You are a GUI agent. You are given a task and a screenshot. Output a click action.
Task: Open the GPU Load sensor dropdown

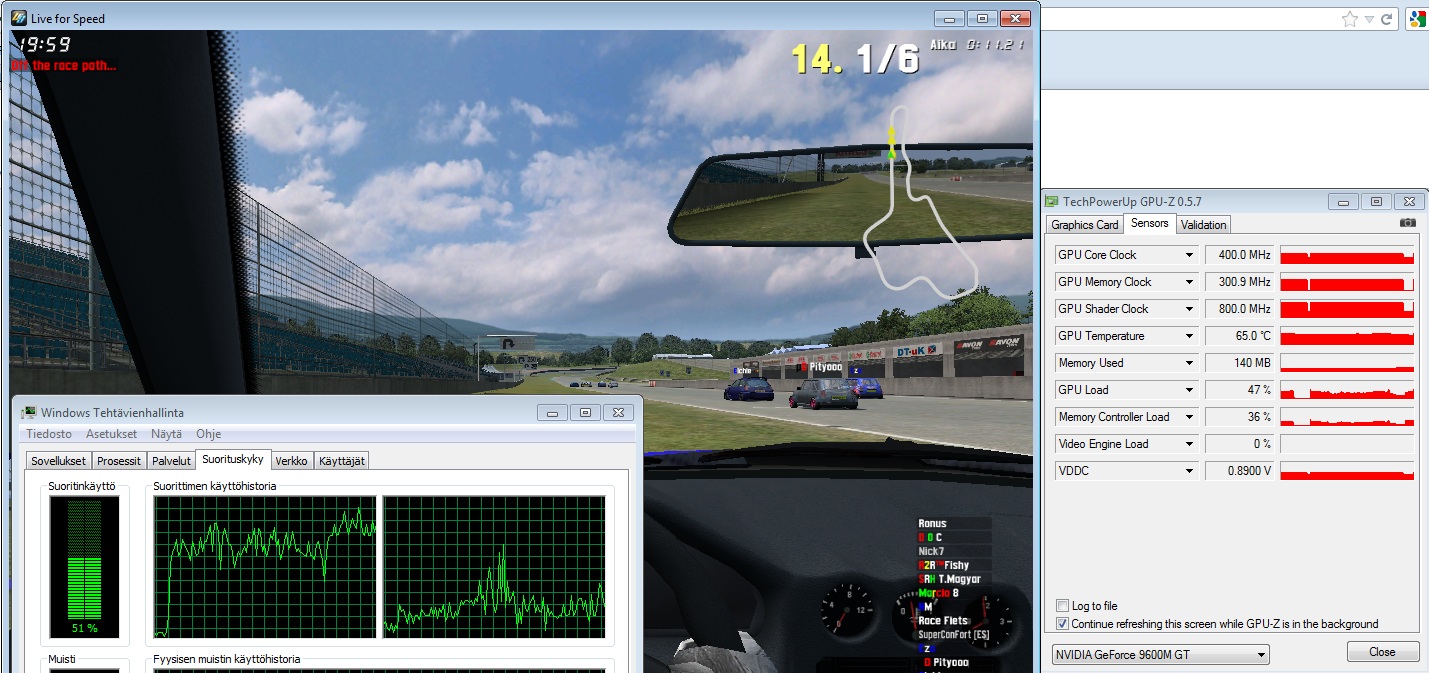(1189, 390)
